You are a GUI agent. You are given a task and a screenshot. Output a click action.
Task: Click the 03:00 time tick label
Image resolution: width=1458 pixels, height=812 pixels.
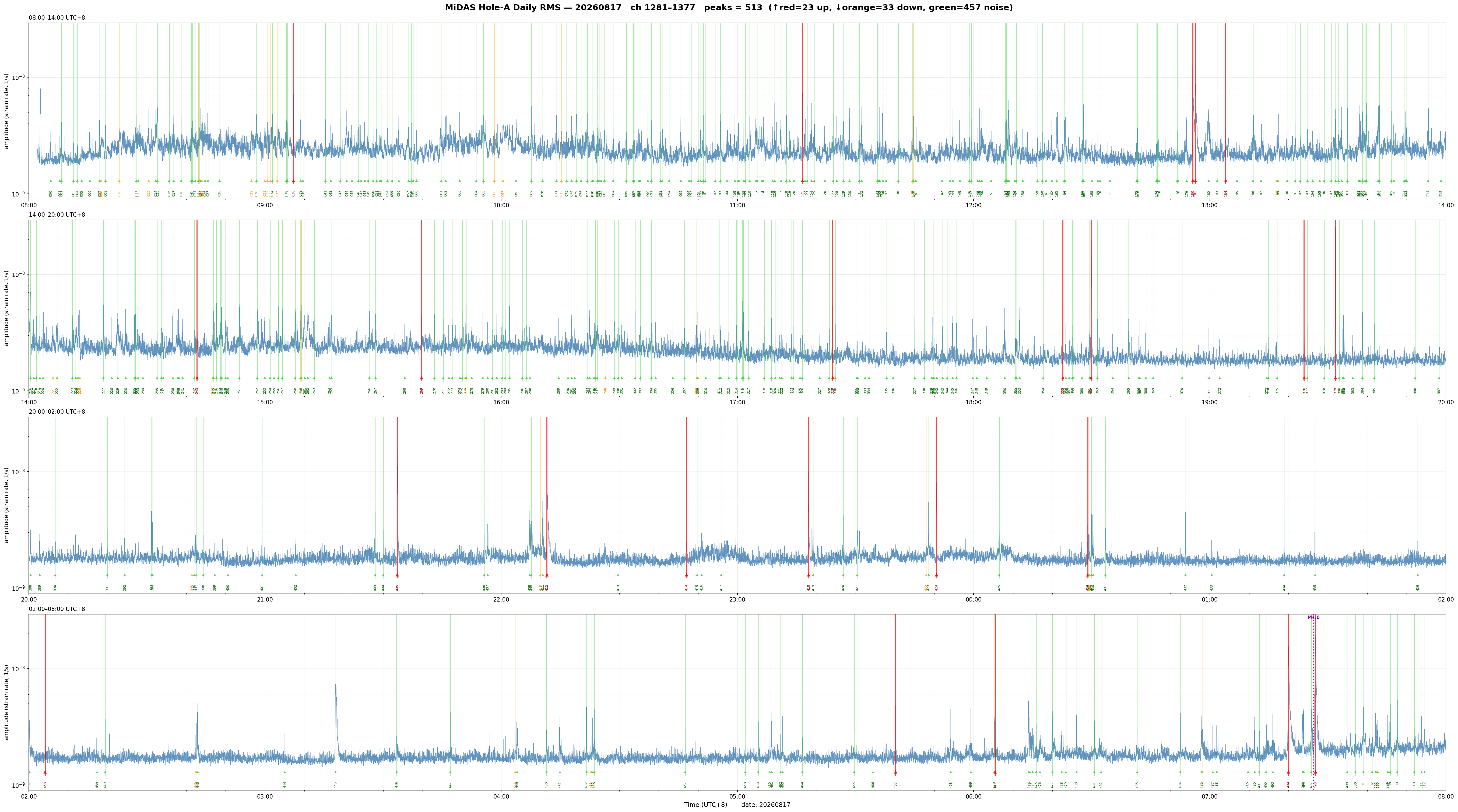[265, 796]
